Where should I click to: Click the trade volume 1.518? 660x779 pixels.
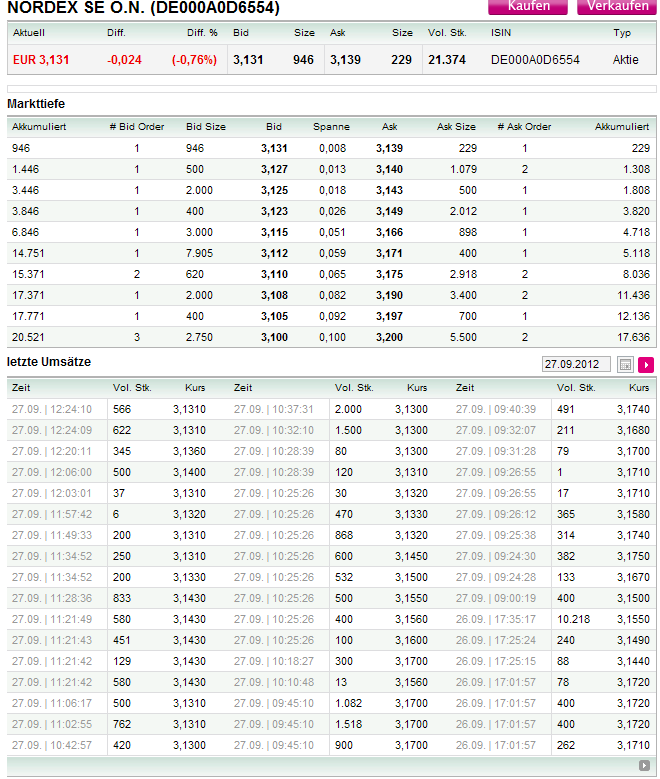click(x=348, y=724)
